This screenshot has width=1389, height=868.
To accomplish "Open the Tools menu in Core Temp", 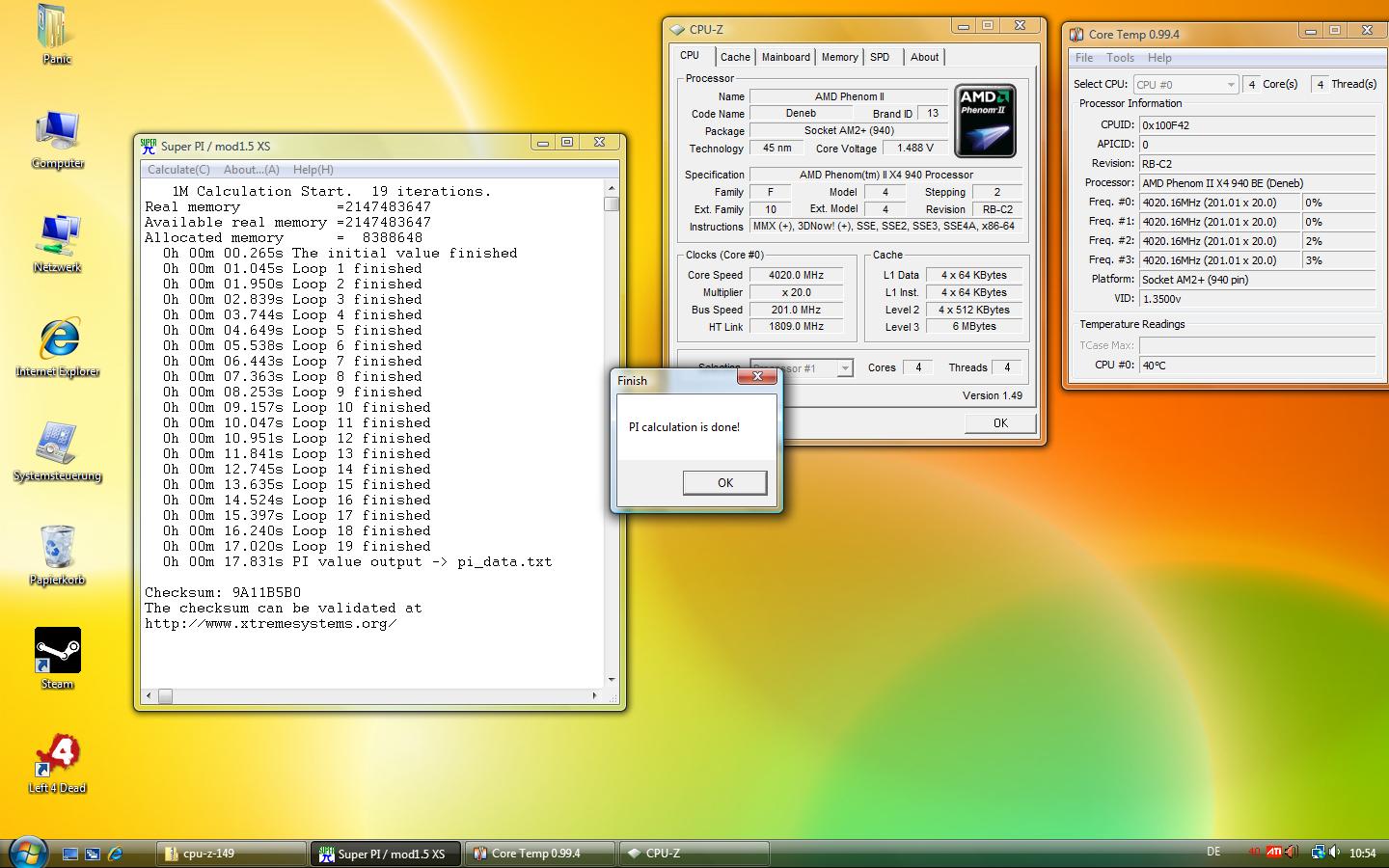I will coord(1120,58).
